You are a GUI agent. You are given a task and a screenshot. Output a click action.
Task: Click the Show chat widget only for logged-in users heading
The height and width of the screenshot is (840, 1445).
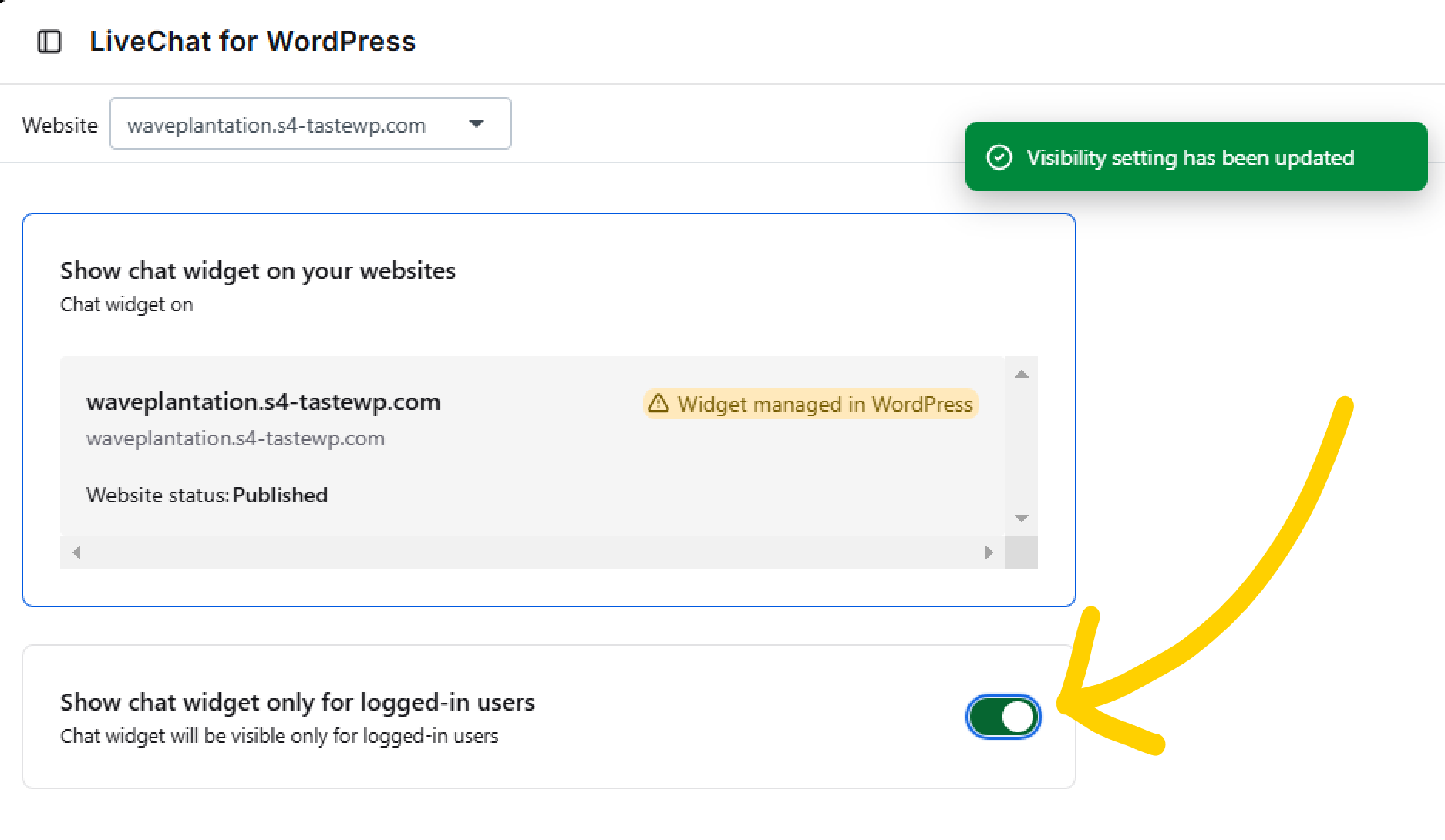click(x=297, y=703)
